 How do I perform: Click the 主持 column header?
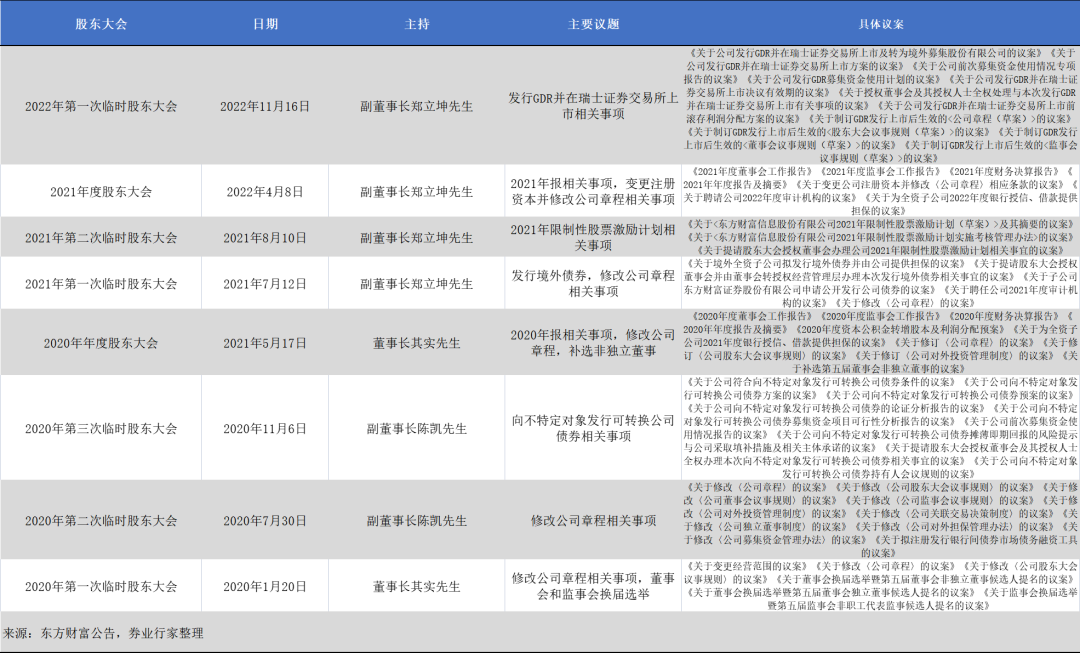point(417,24)
